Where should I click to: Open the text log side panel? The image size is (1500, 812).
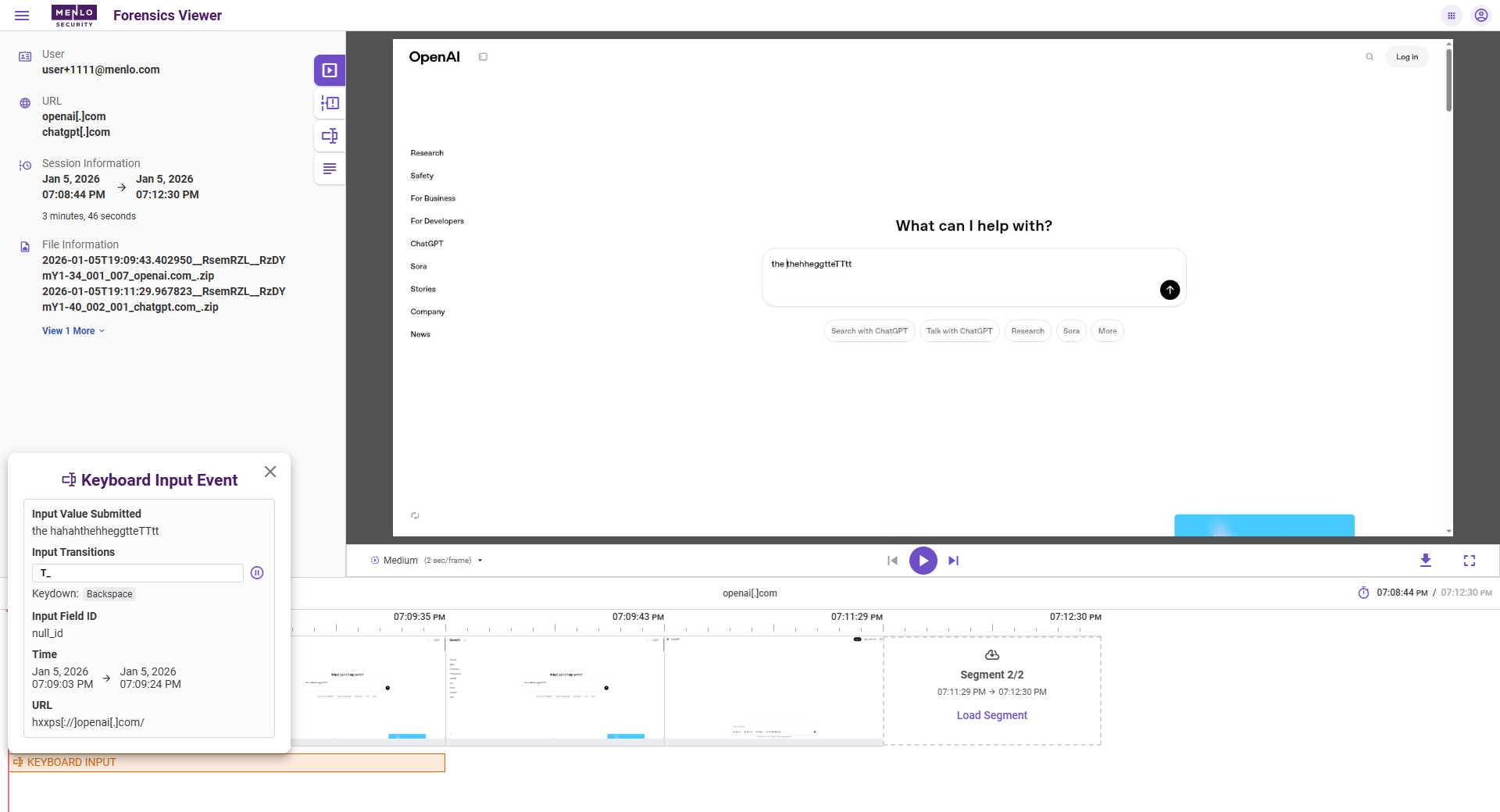coord(330,169)
